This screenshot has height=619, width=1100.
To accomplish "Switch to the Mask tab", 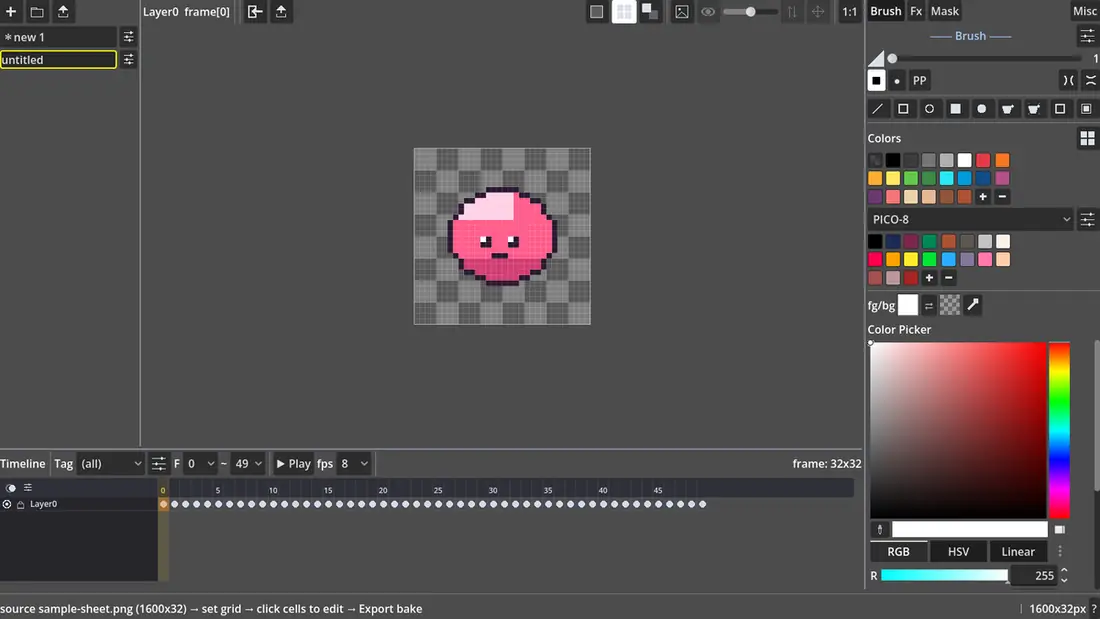I will [944, 11].
